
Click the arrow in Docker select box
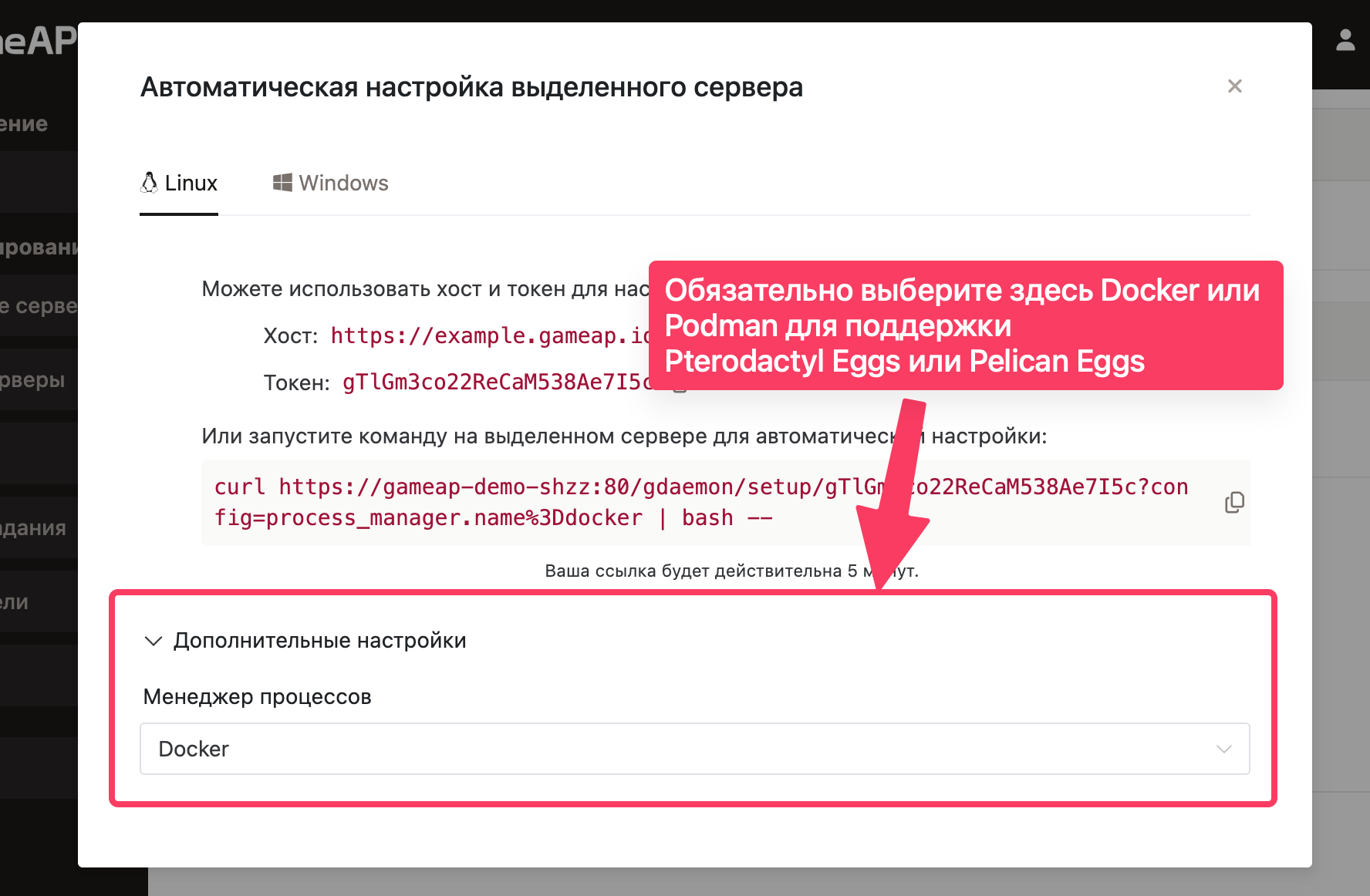tap(1223, 749)
